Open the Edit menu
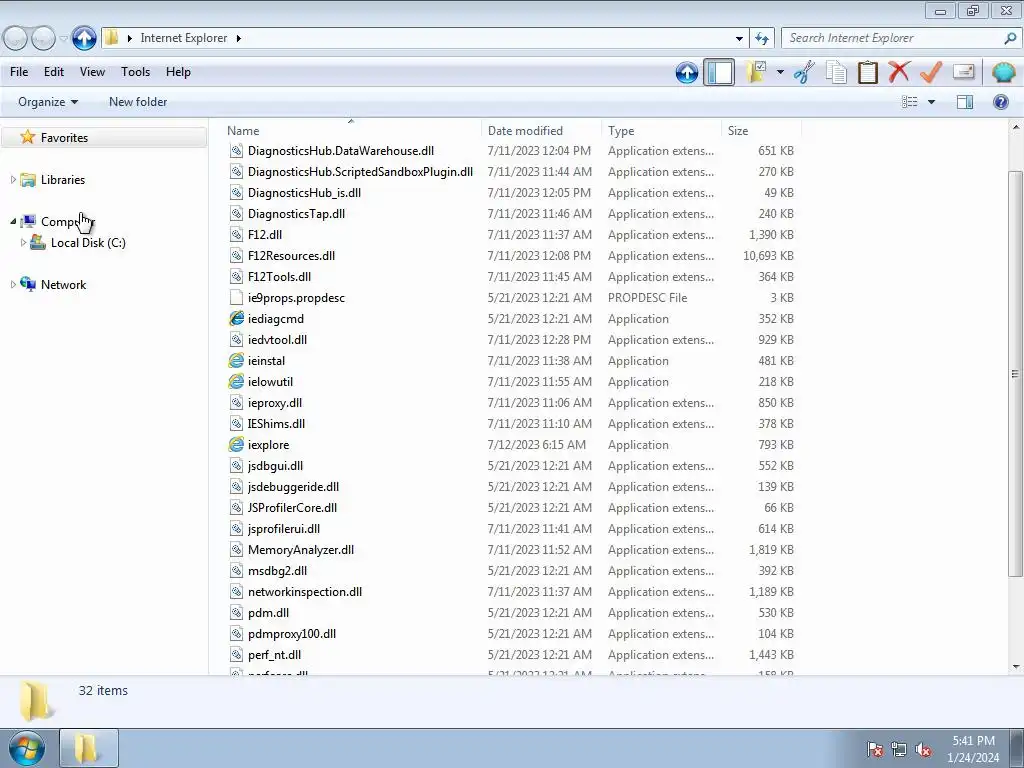 pos(54,72)
